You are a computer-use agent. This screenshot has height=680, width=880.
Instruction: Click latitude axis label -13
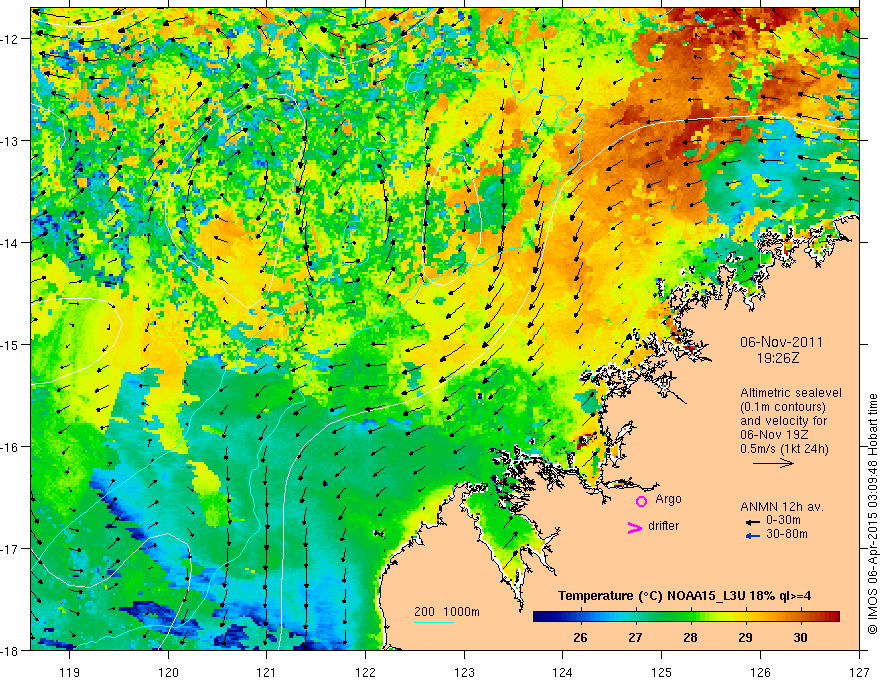pos(11,141)
